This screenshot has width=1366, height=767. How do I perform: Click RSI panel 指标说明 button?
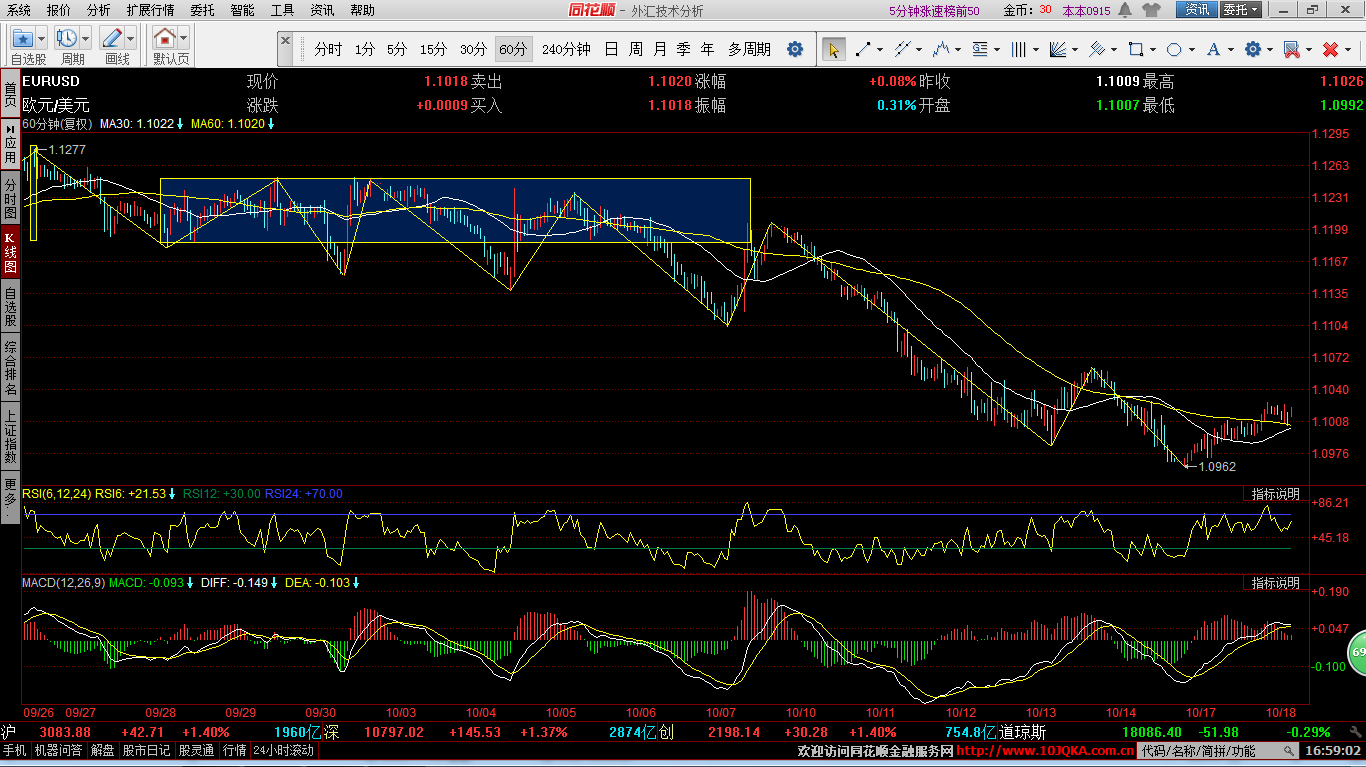pos(1276,493)
